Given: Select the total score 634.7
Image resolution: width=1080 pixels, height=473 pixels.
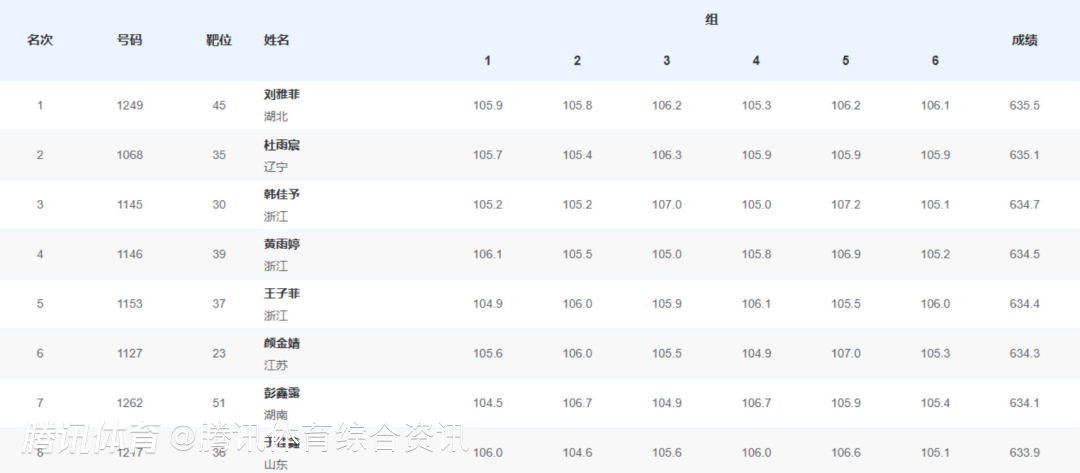Looking at the screenshot, I should [x=1024, y=205].
